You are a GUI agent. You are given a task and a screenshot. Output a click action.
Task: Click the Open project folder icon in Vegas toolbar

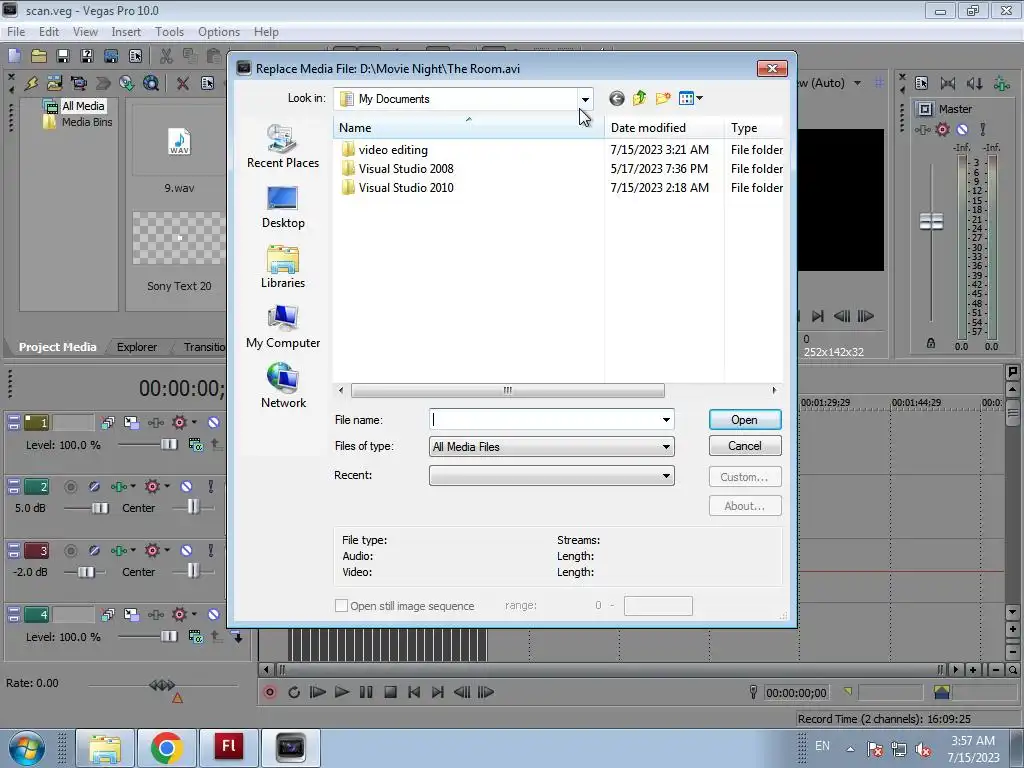pos(39,56)
